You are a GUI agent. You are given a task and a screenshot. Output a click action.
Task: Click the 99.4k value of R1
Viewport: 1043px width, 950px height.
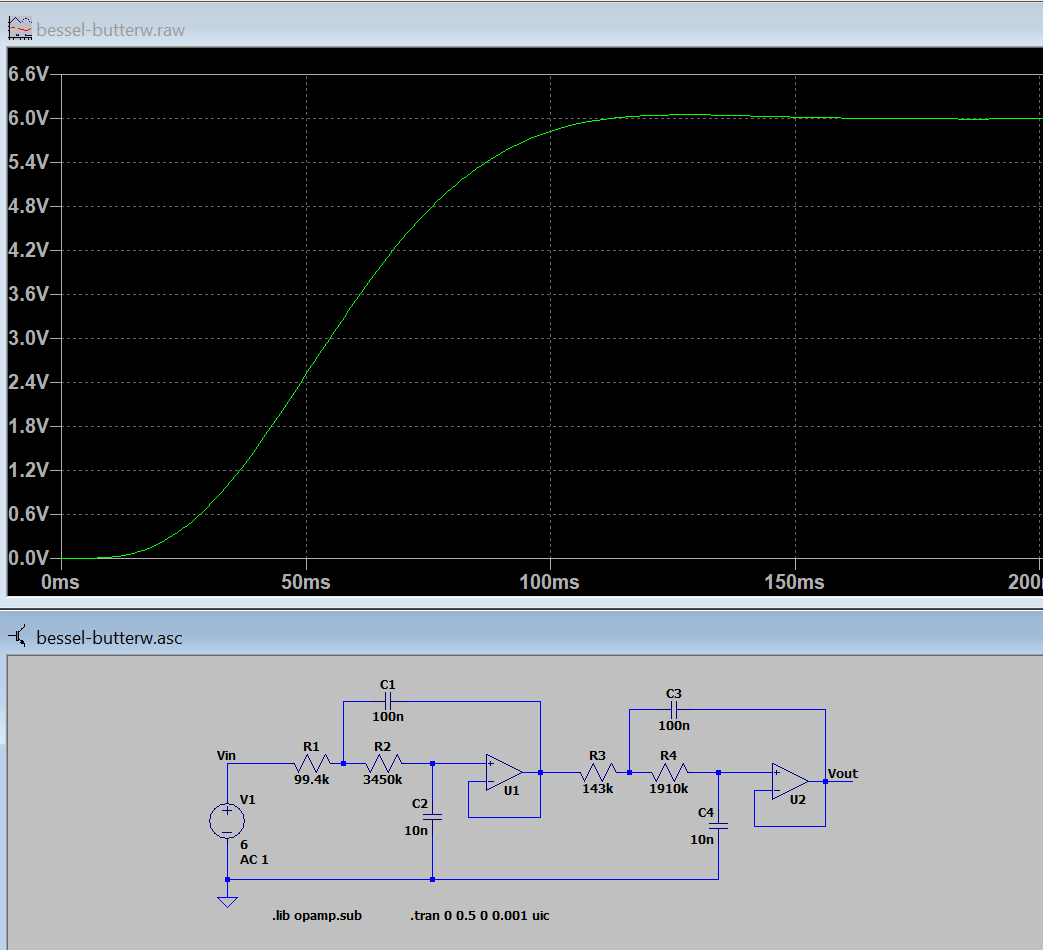click(x=311, y=779)
